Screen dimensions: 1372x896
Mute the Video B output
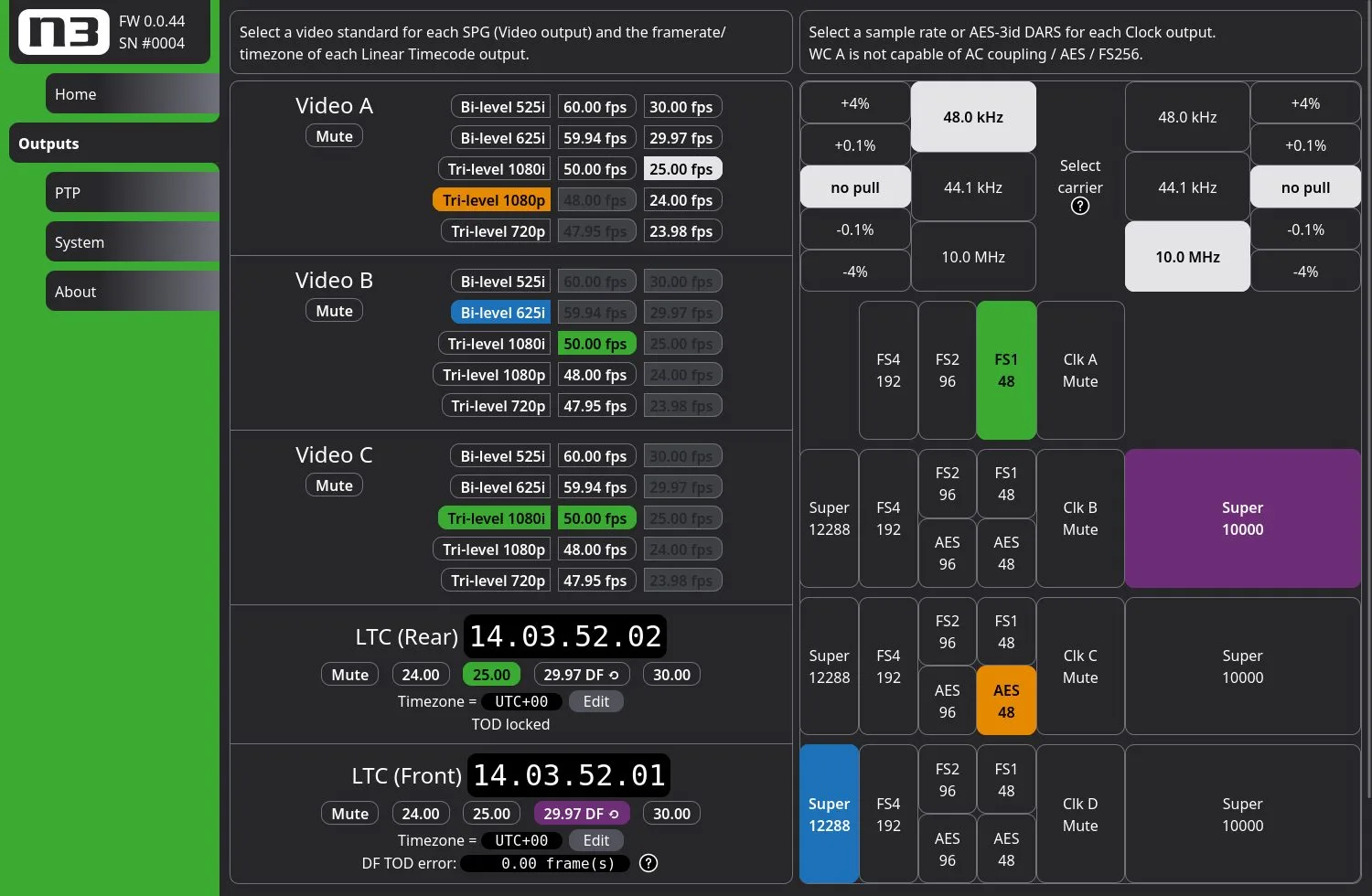pyautogui.click(x=334, y=311)
